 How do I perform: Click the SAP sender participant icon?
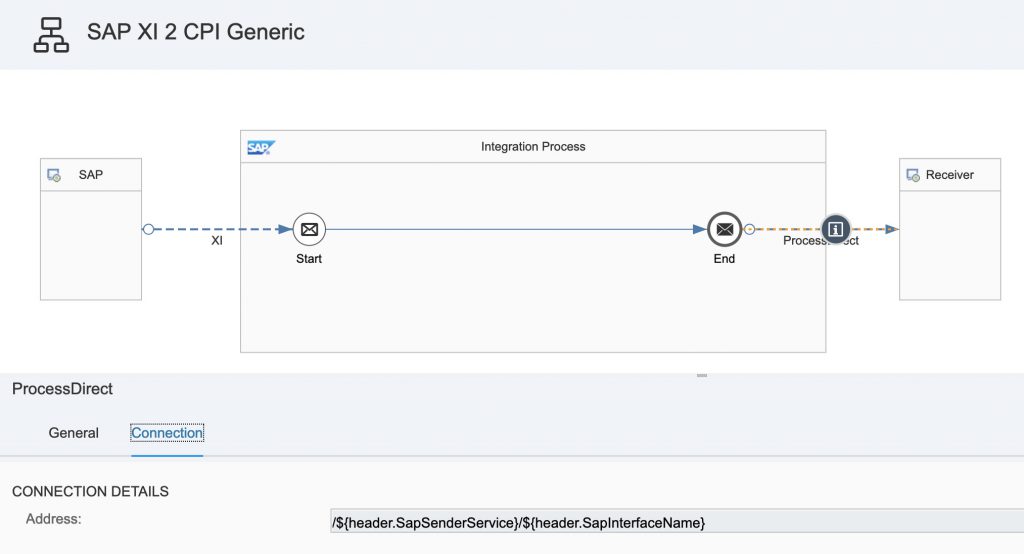(55, 175)
